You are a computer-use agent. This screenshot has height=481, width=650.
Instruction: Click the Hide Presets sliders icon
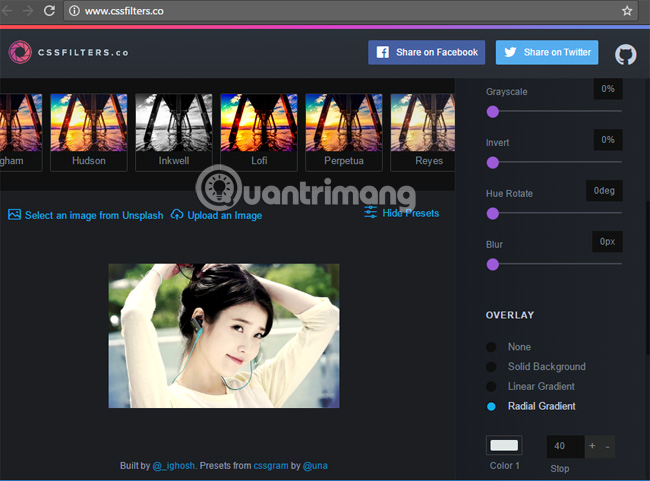click(x=370, y=212)
